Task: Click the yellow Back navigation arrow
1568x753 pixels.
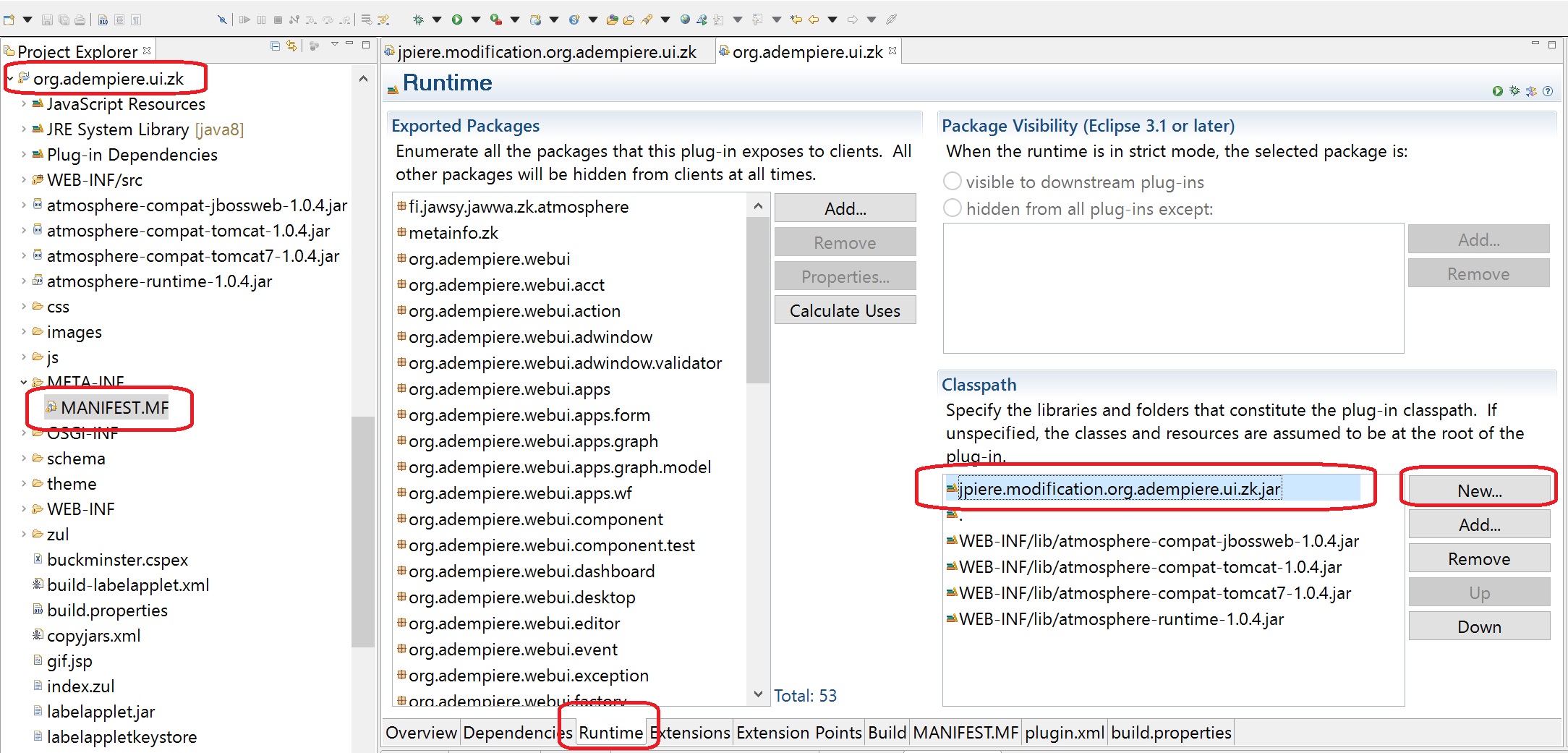Action: (813, 20)
